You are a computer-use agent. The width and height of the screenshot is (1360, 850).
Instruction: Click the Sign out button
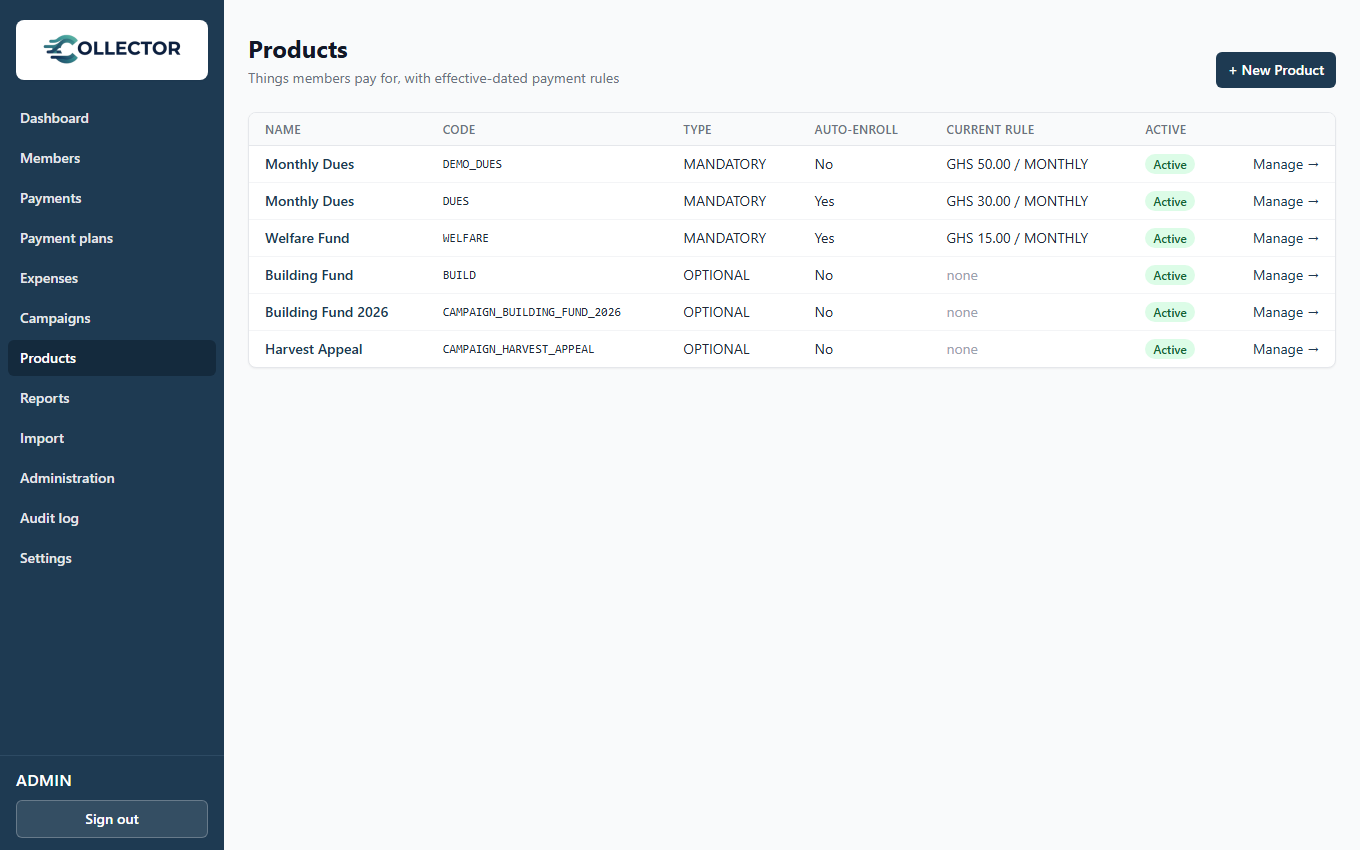click(112, 819)
